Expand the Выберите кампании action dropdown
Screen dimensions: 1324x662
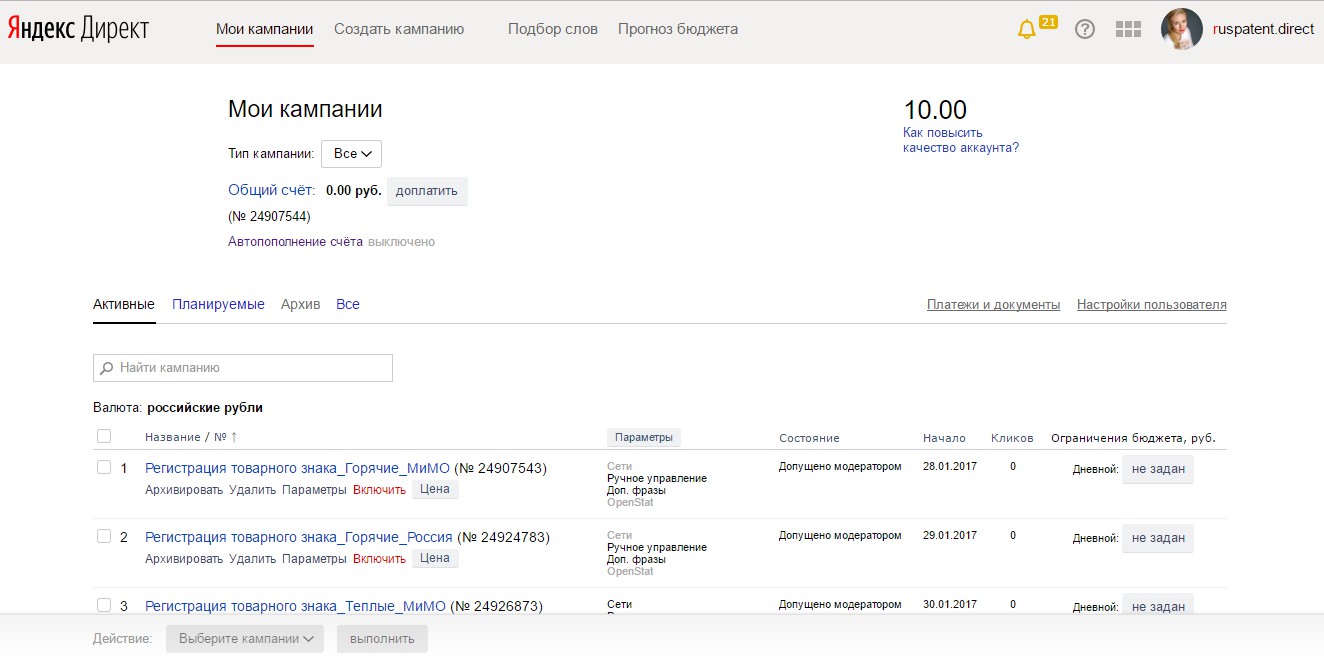pyautogui.click(x=245, y=639)
